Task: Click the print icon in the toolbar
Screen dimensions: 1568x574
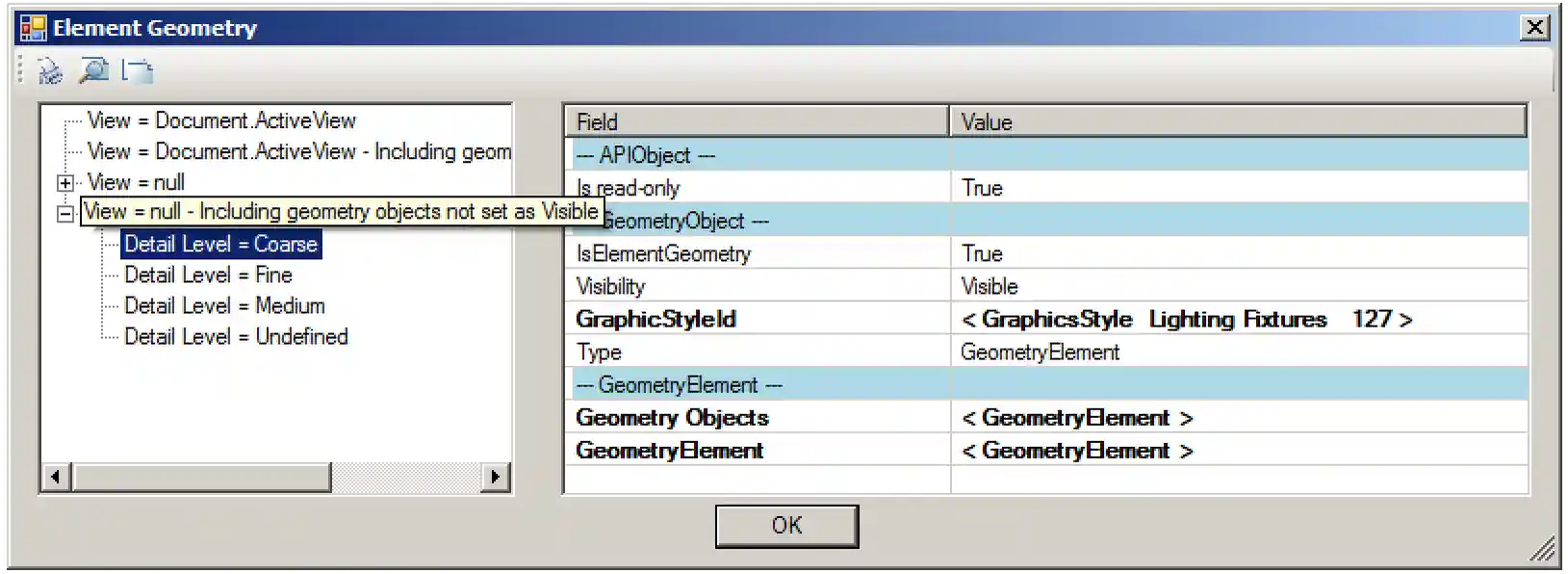Action: (49, 70)
